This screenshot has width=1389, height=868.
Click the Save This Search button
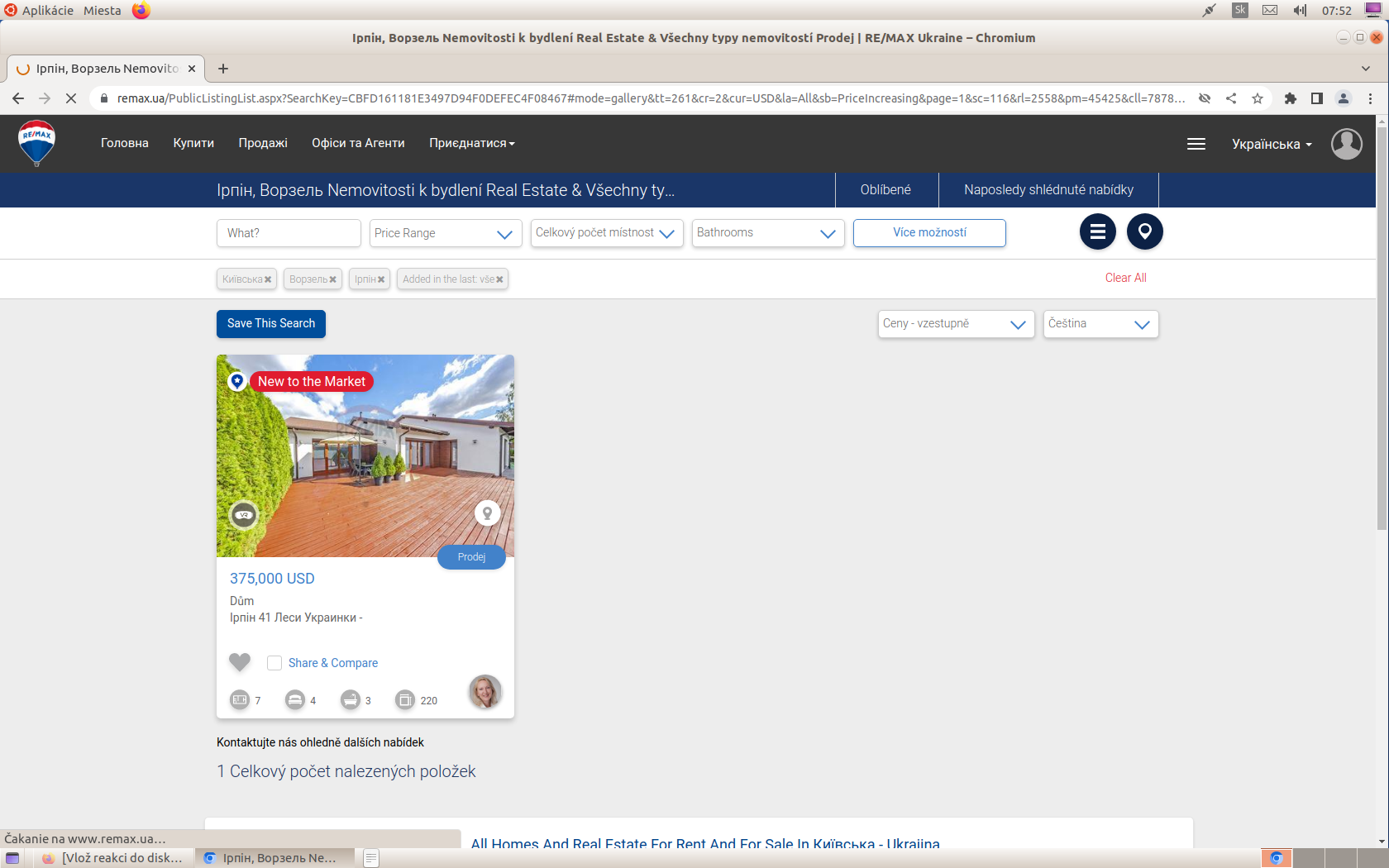[271, 324]
